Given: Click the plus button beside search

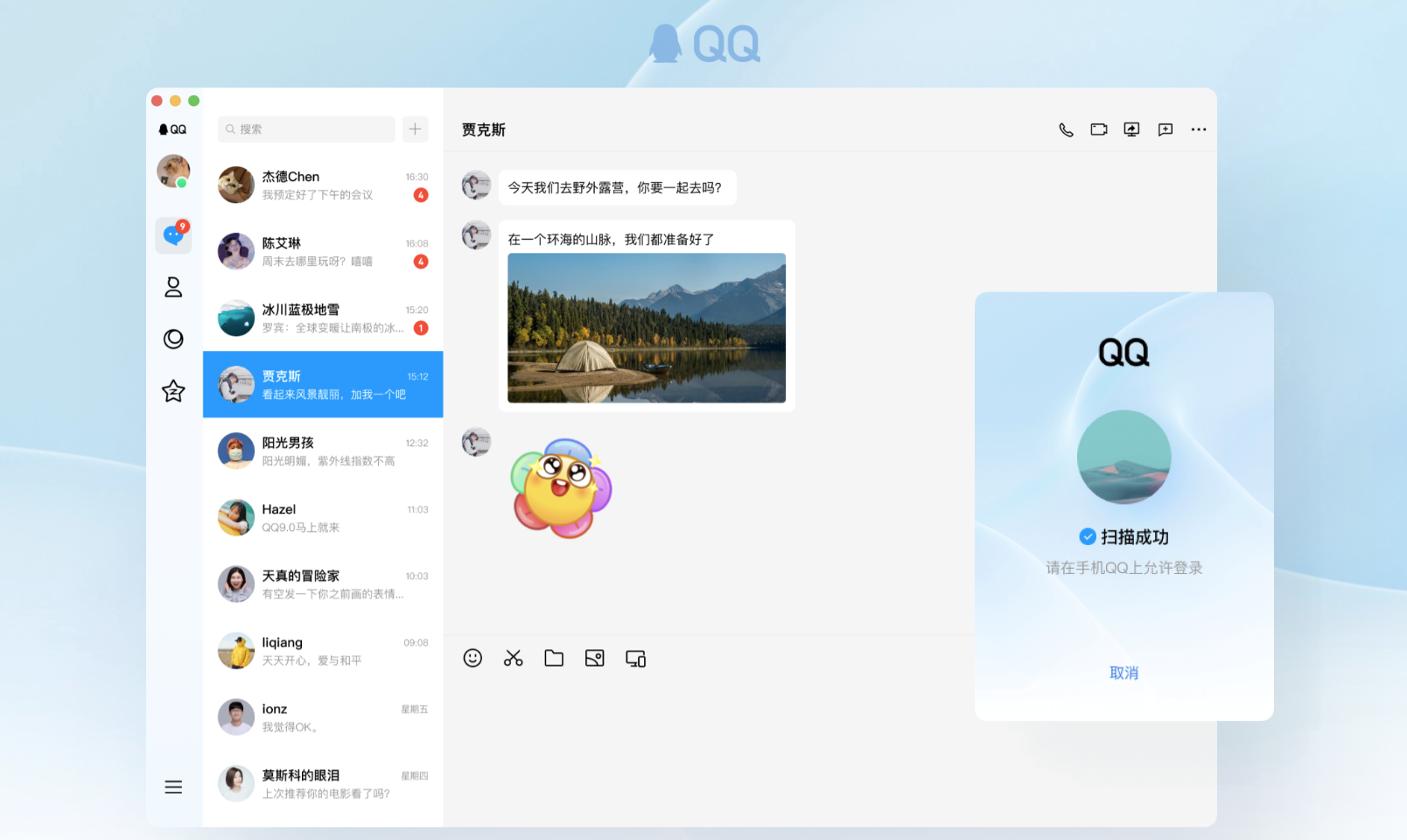Looking at the screenshot, I should click(416, 129).
